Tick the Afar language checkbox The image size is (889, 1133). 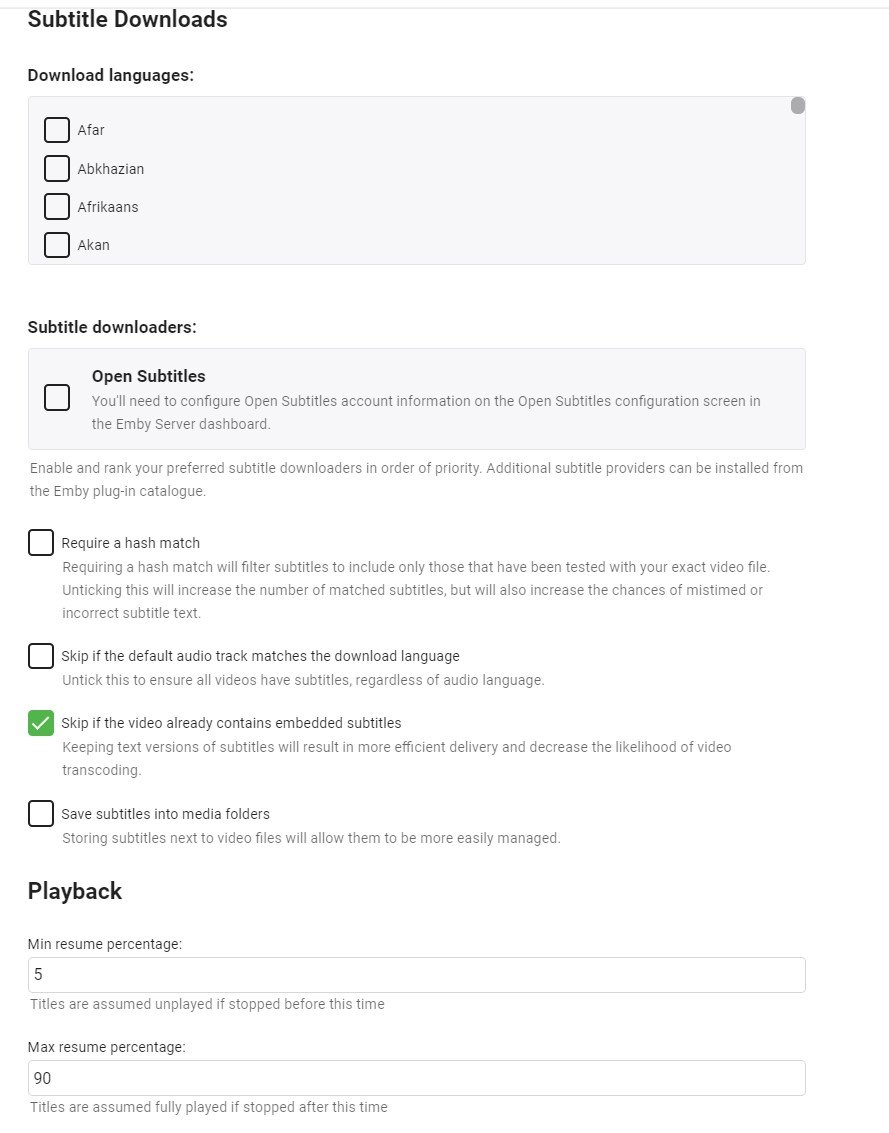coord(57,130)
